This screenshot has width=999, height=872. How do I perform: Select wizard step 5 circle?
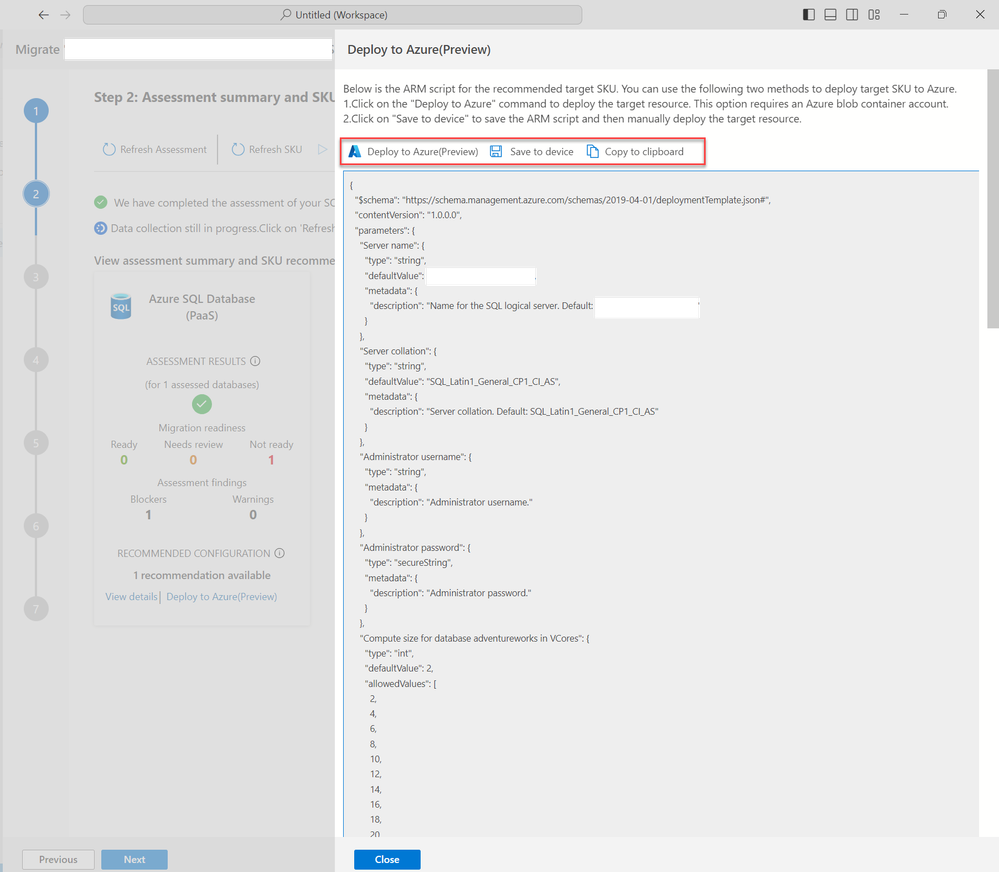click(36, 443)
